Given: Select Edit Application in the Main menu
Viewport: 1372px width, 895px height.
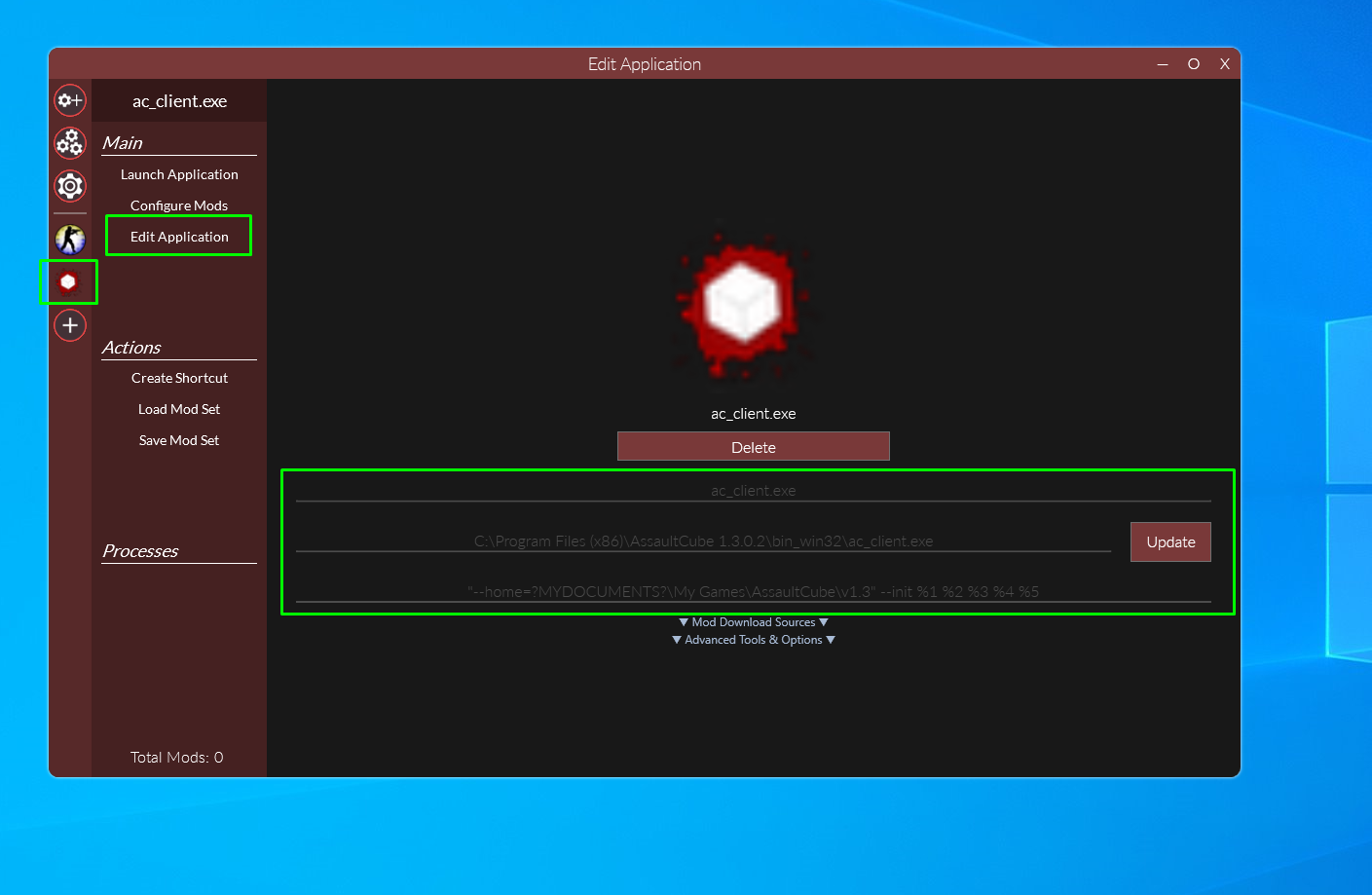Looking at the screenshot, I should point(179,236).
